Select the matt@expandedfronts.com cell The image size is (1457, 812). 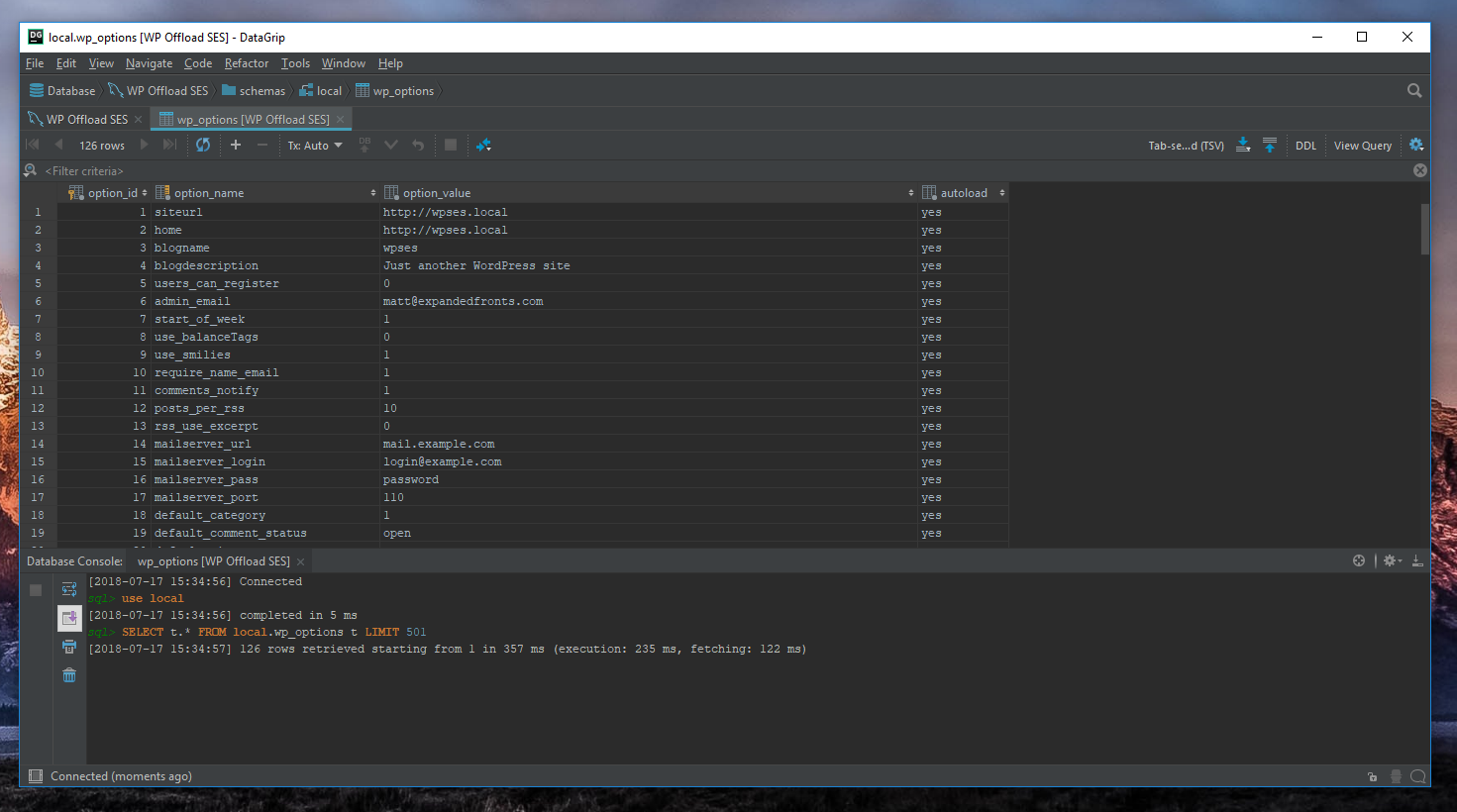[649, 301]
